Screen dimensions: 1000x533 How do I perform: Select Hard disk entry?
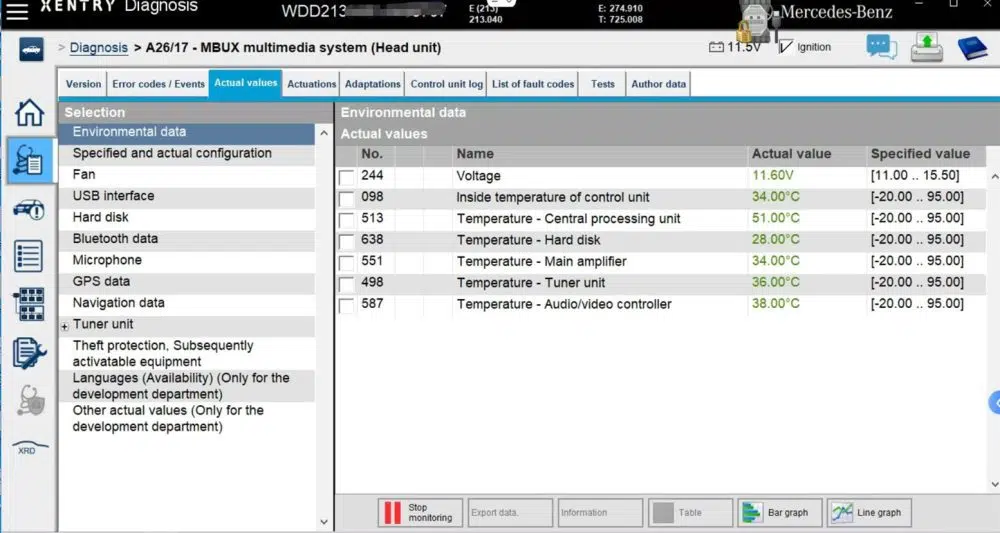pyautogui.click(x=187, y=217)
